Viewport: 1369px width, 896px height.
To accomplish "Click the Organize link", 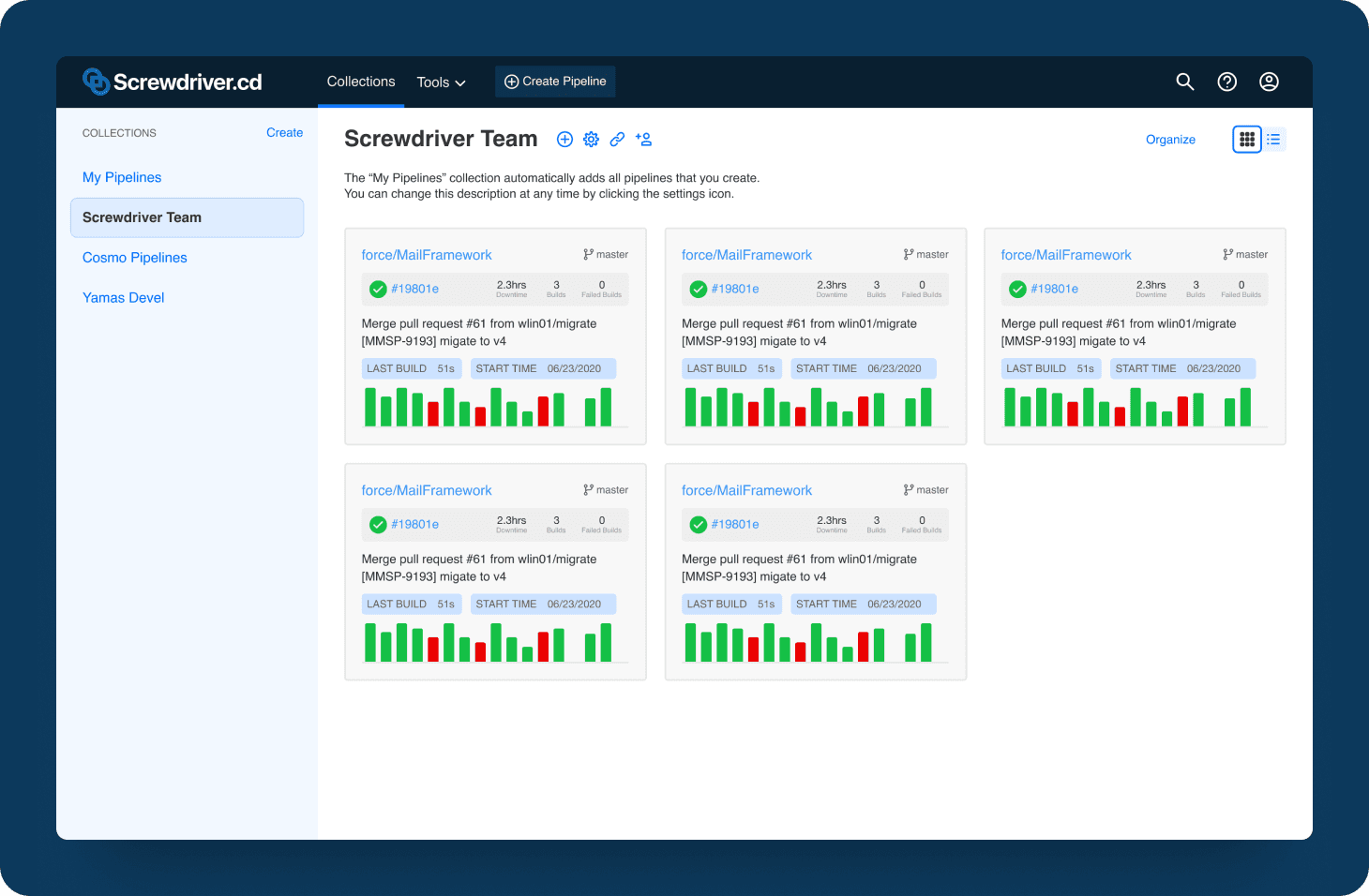I will (1170, 140).
